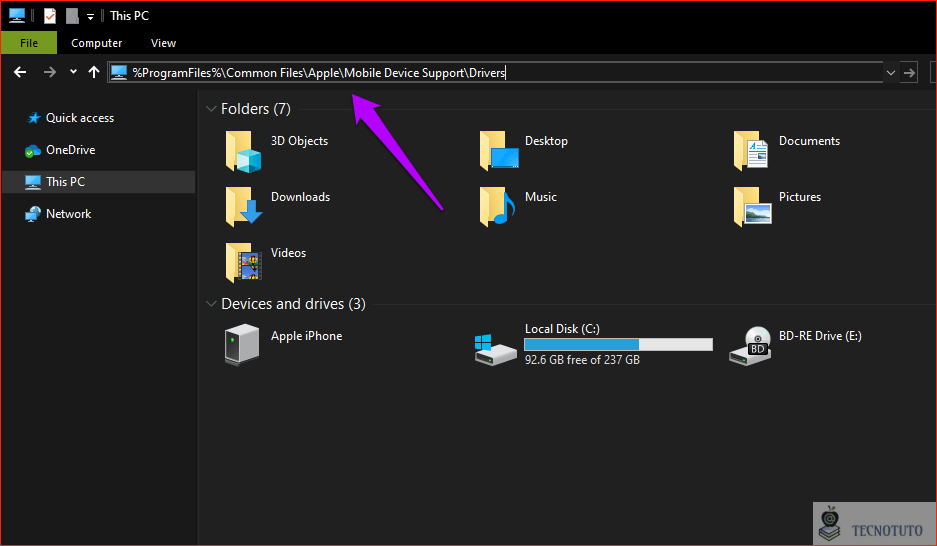Click the Desktop folder label

546,141
